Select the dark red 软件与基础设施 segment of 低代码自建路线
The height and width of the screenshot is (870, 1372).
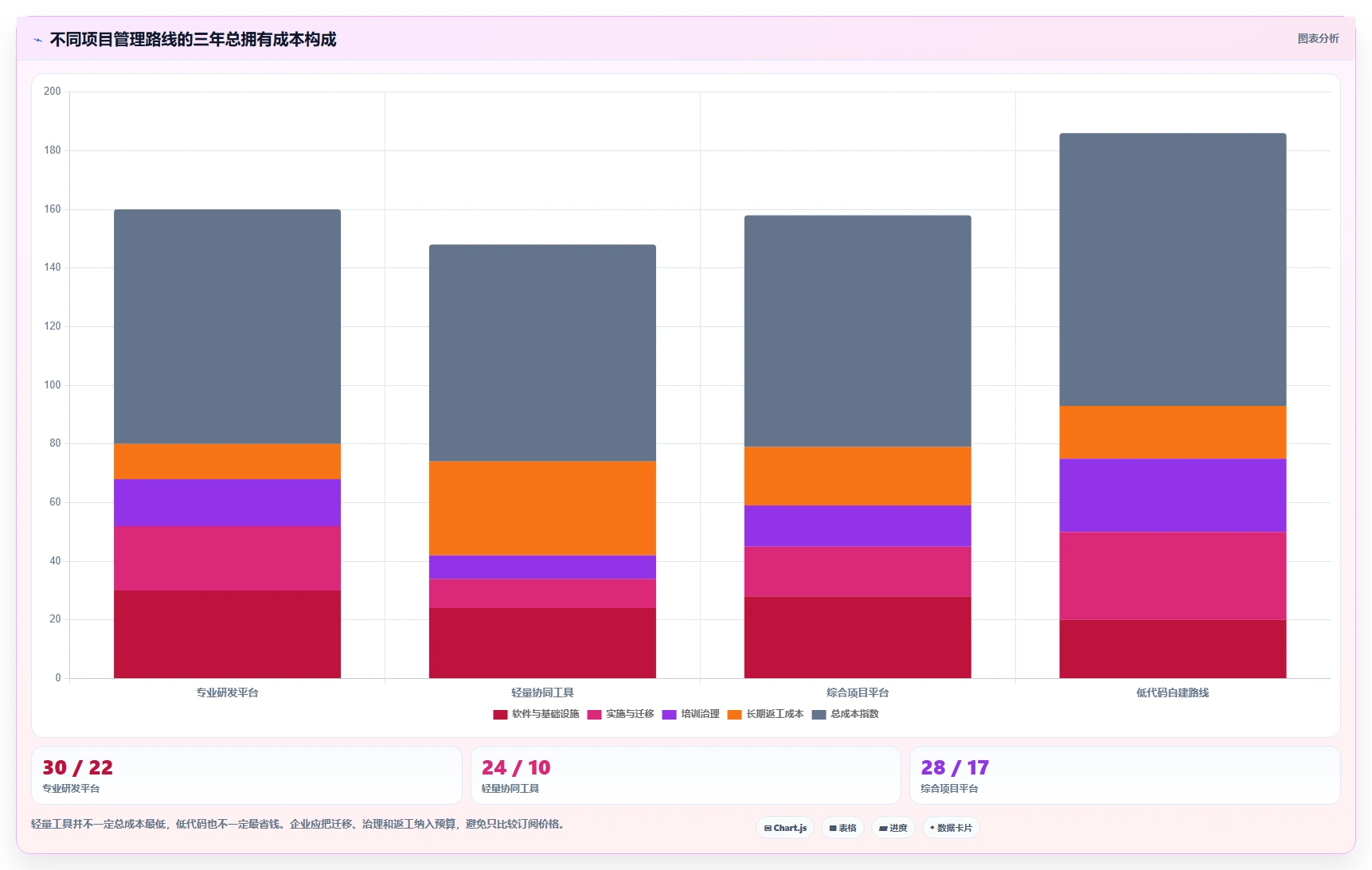1173,649
